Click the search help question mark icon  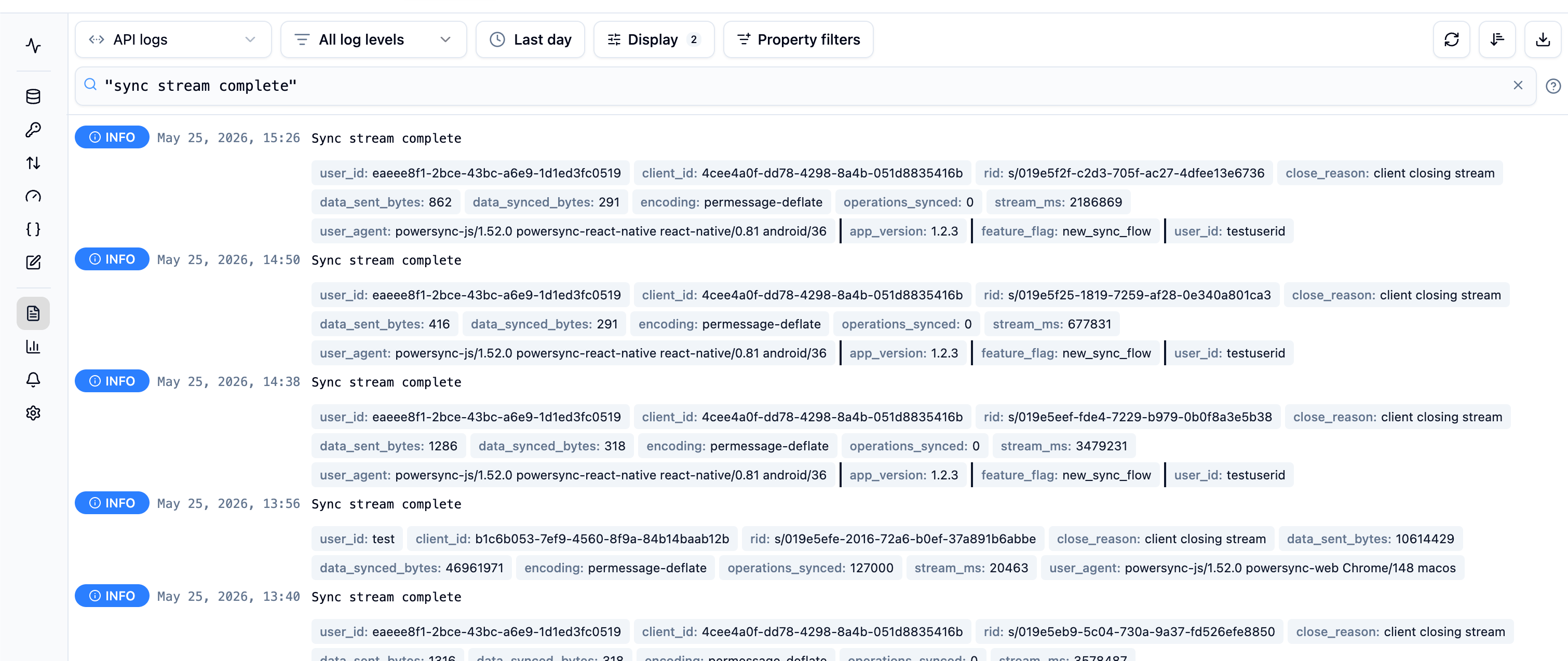click(x=1553, y=86)
